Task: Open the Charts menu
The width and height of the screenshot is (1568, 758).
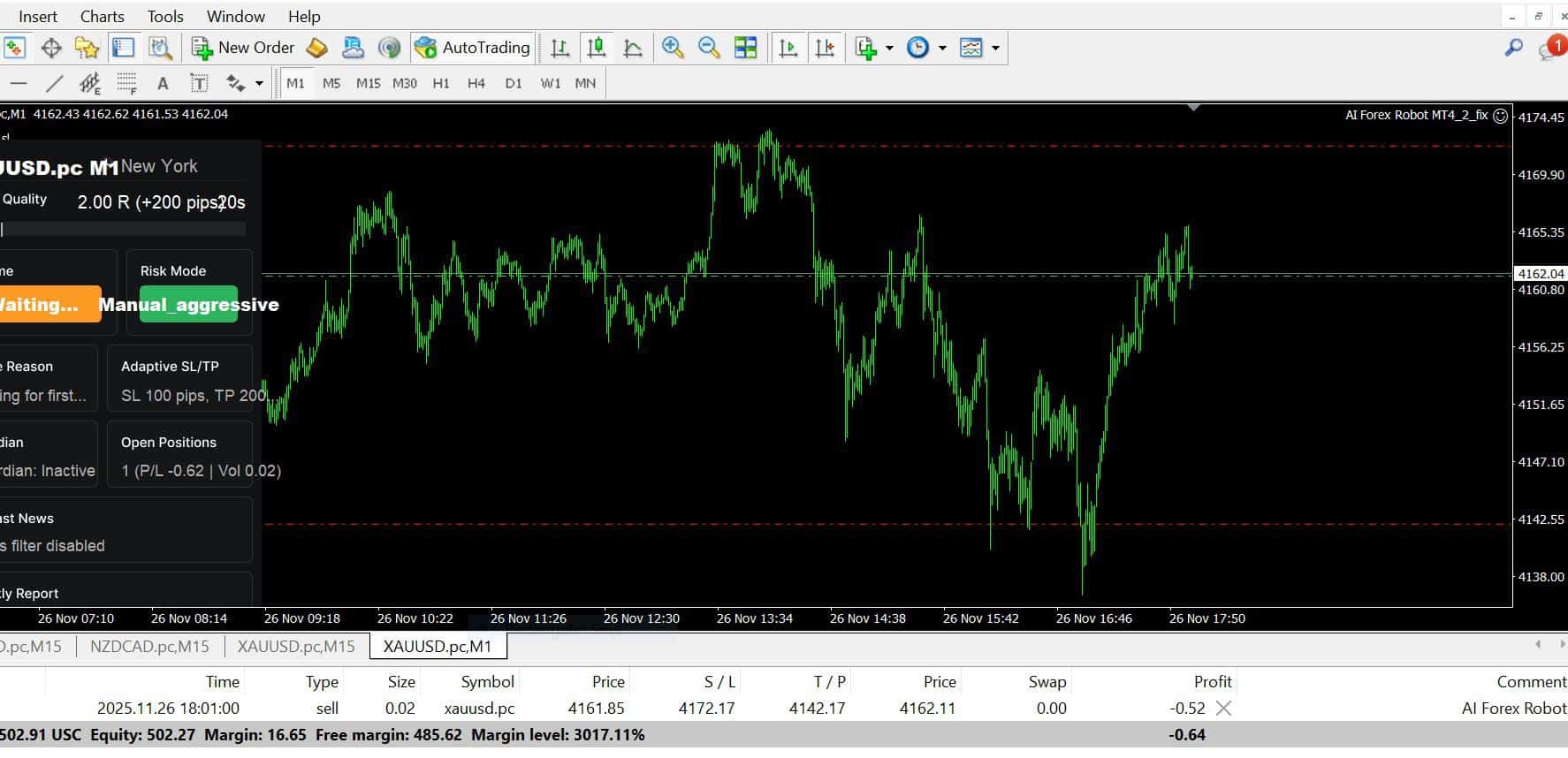Action: 102,16
